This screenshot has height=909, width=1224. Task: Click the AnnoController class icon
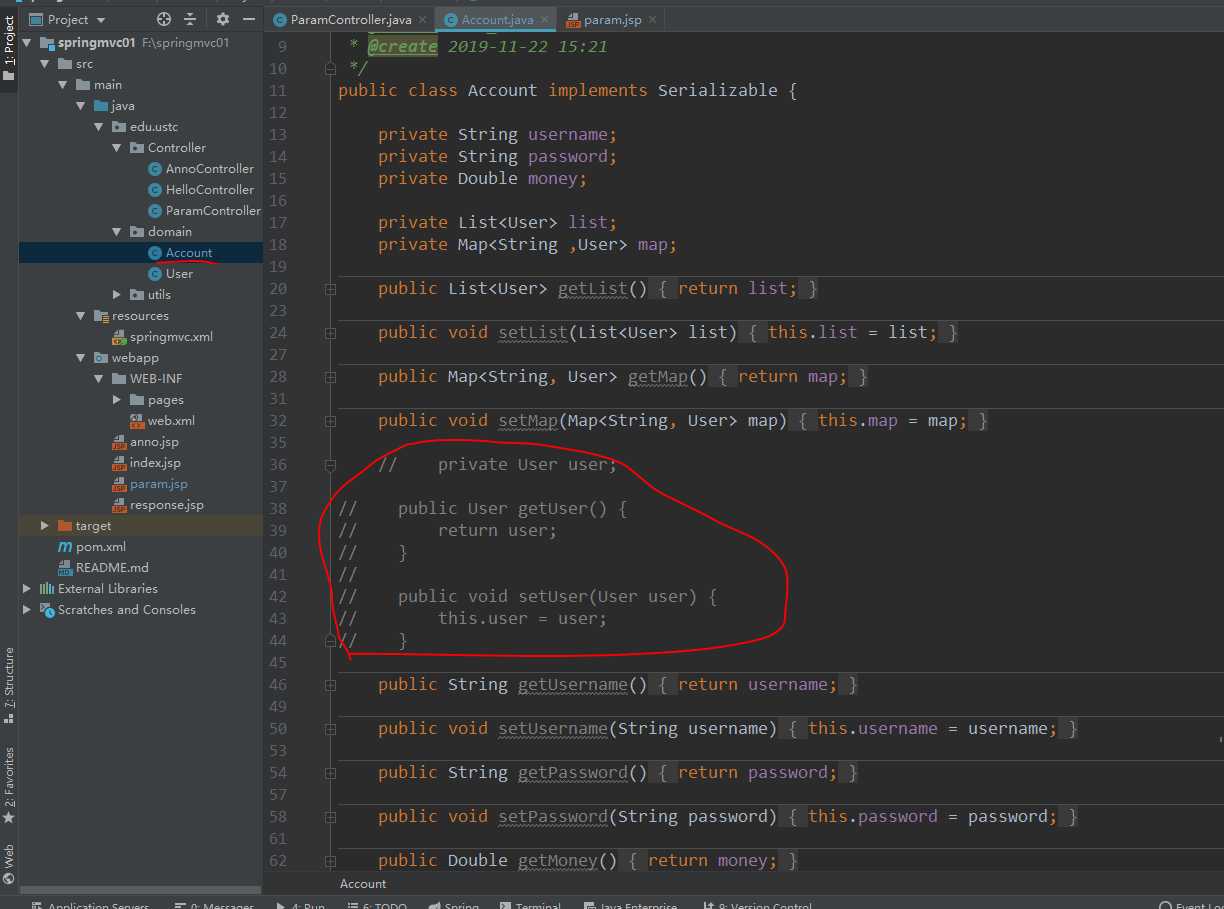tap(155, 169)
